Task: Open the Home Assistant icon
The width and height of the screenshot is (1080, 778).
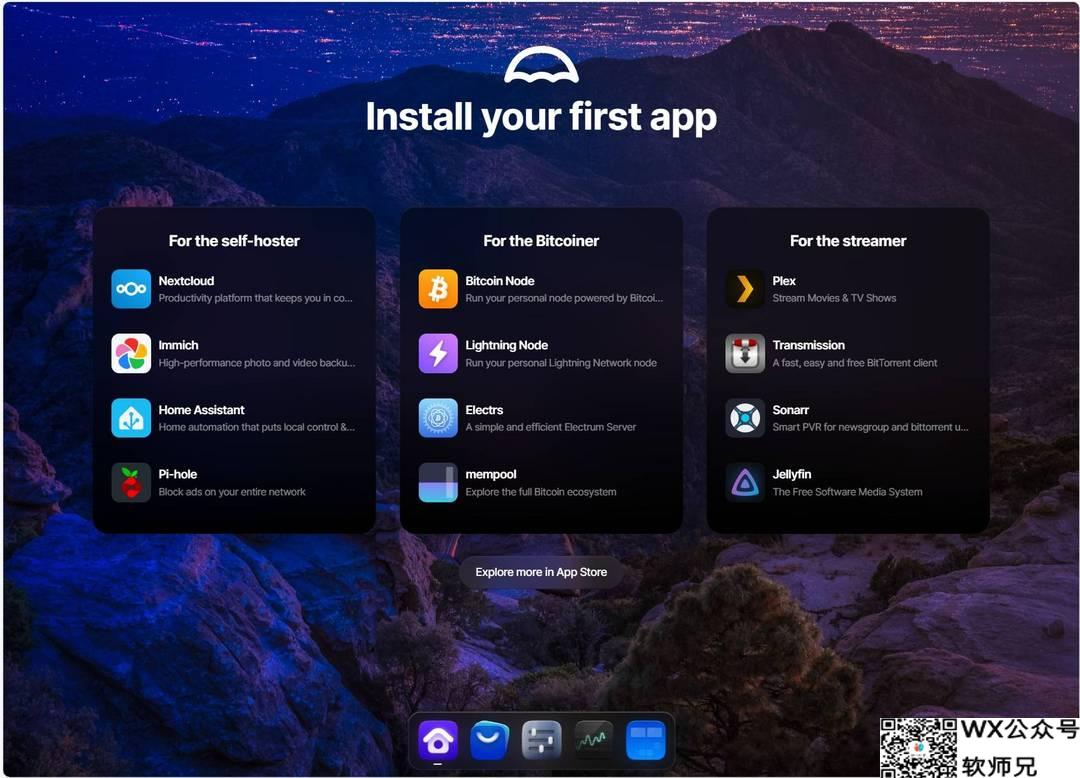Action: (x=131, y=418)
